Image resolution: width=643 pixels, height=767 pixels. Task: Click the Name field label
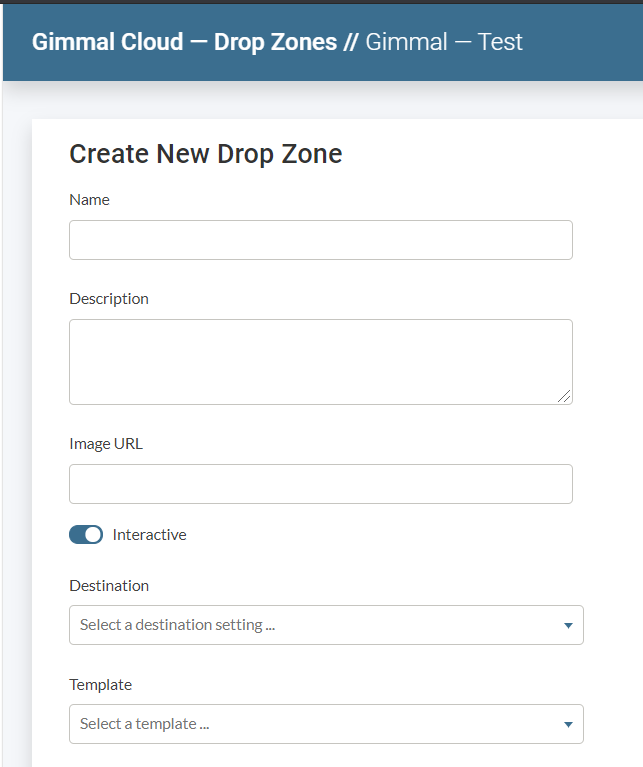pyautogui.click(x=89, y=199)
